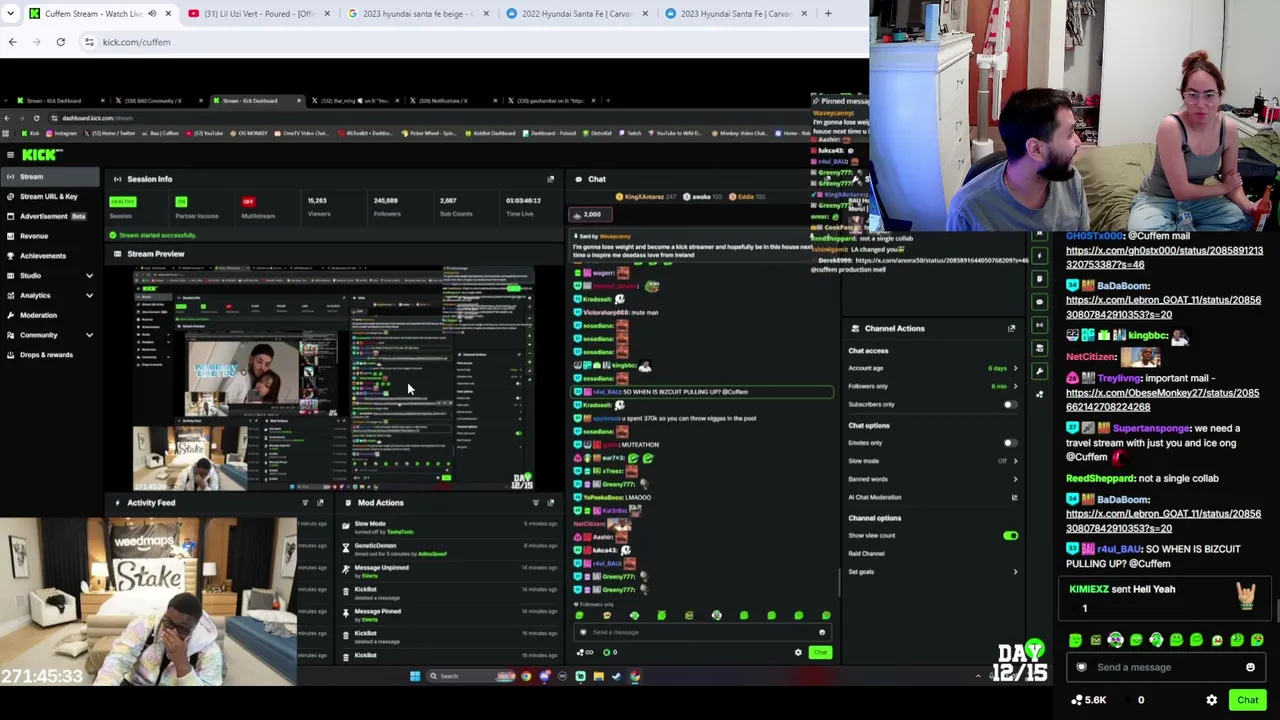Open the Mod Actions filter
The height and width of the screenshot is (720, 1280).
(x=535, y=503)
